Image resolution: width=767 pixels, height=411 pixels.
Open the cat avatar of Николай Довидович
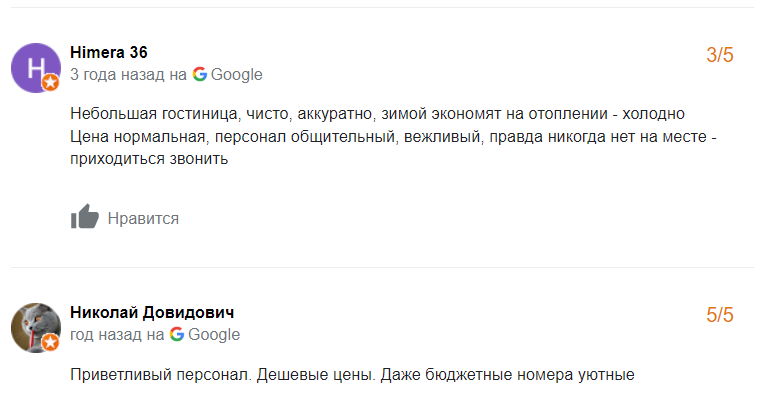pos(35,327)
